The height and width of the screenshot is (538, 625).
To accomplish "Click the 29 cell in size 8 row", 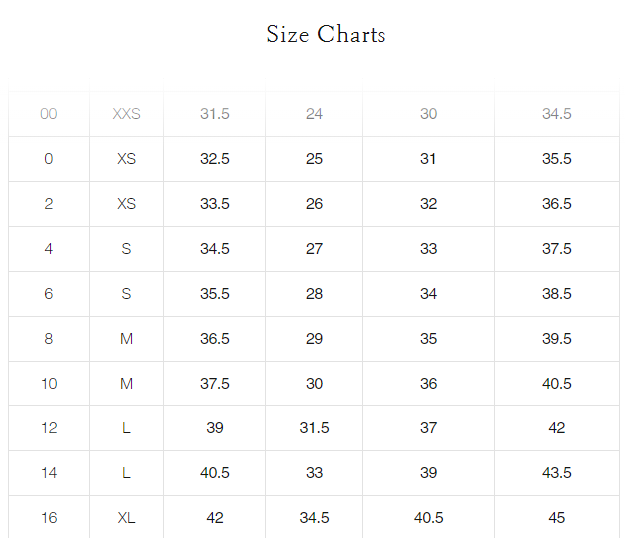I will pos(314,339).
